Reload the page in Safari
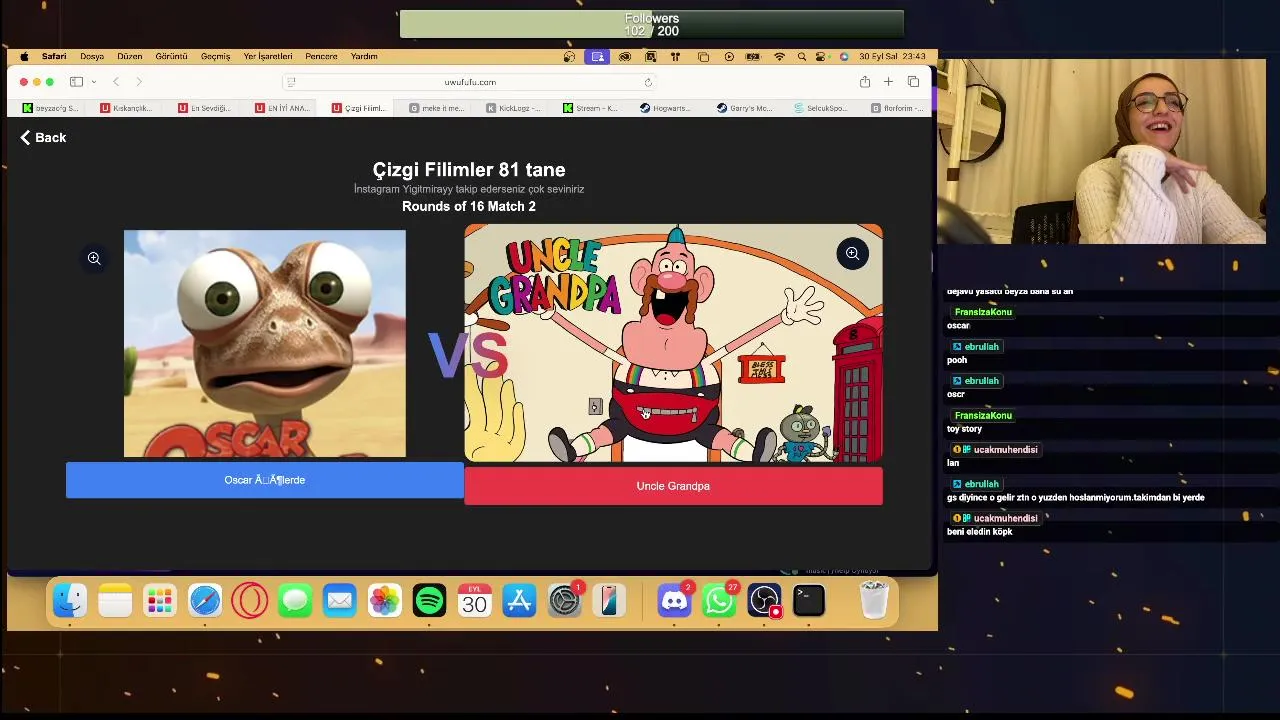1280x720 pixels. pos(648,82)
